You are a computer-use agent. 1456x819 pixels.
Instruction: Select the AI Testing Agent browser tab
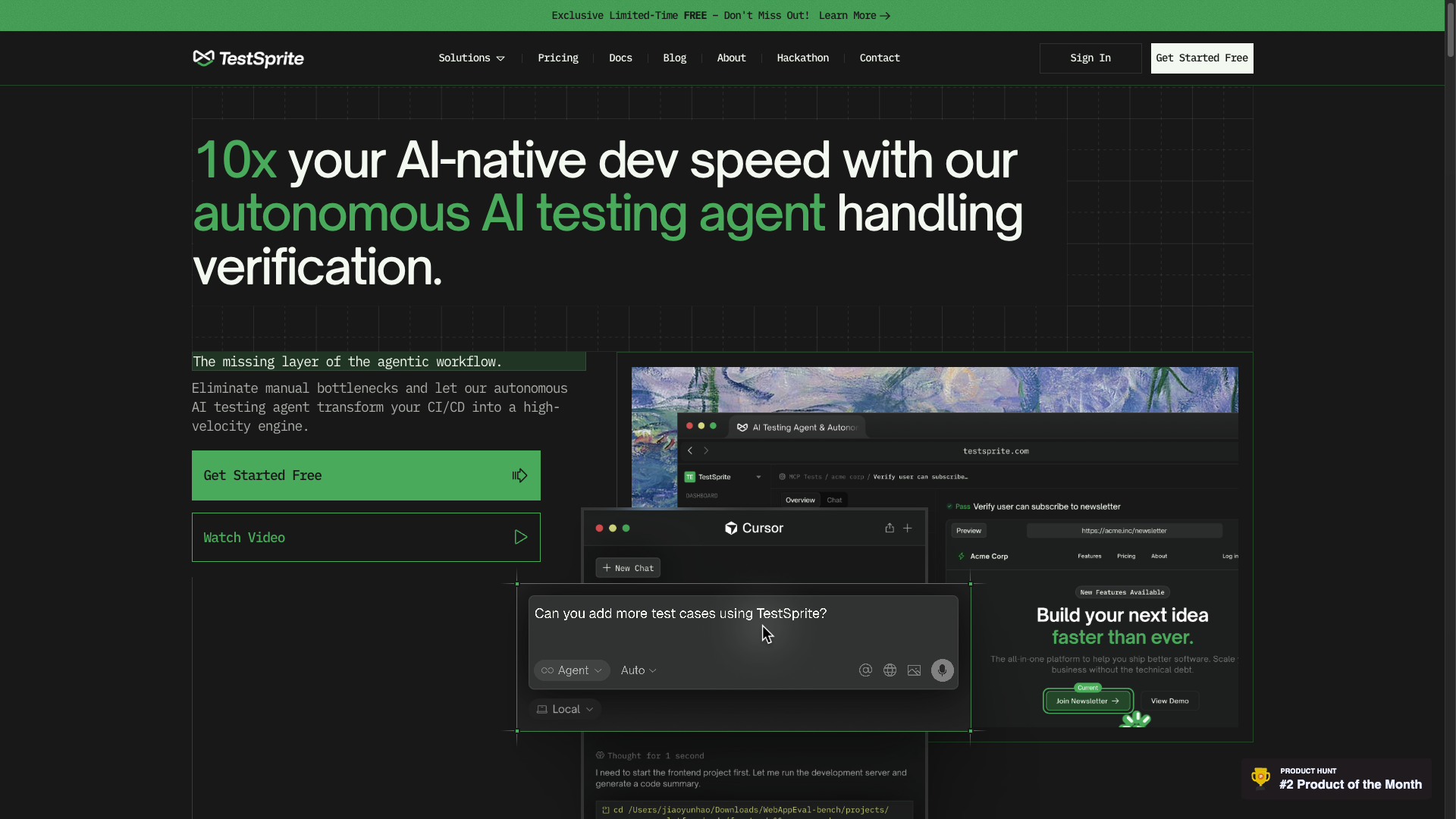pyautogui.click(x=796, y=427)
